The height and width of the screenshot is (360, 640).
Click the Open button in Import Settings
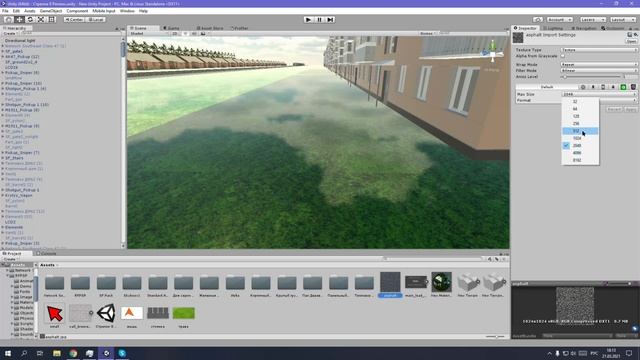tap(631, 41)
